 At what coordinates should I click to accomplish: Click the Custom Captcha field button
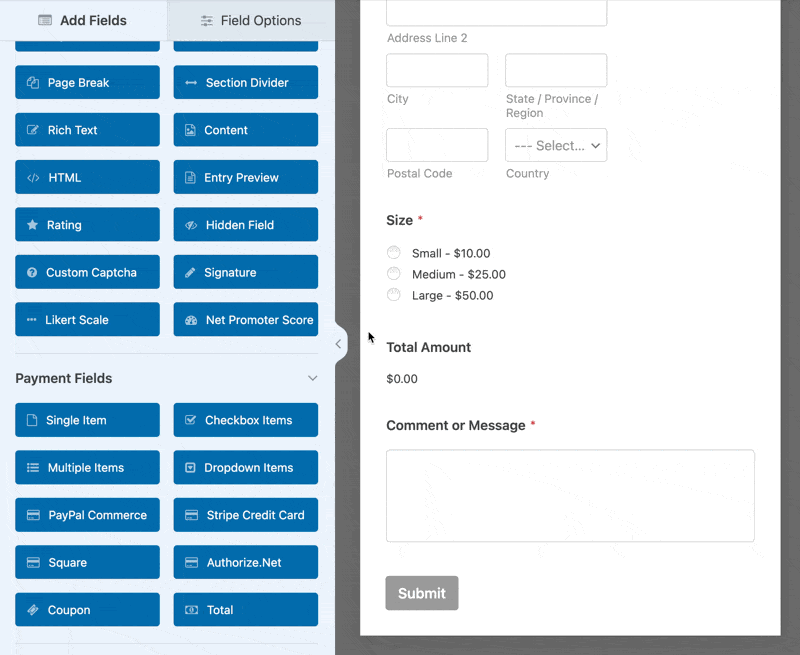[x=87, y=272]
